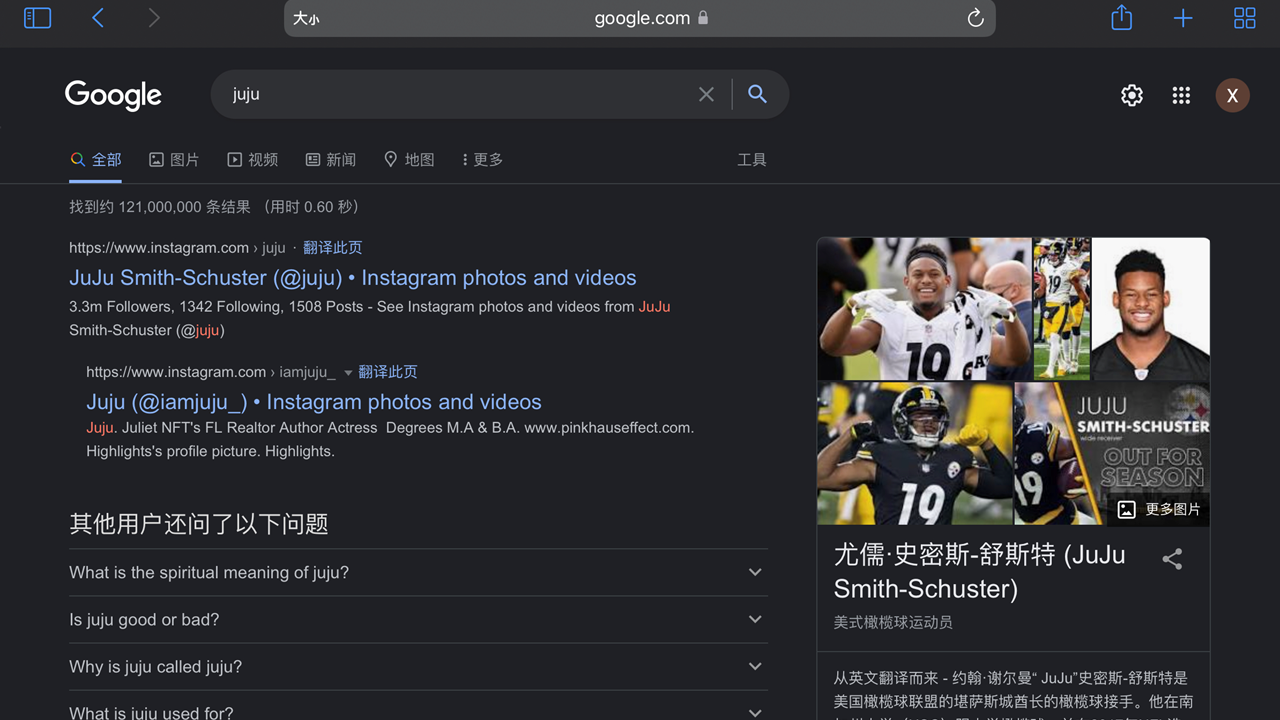
Task: Go forward to next page
Action: point(153,18)
